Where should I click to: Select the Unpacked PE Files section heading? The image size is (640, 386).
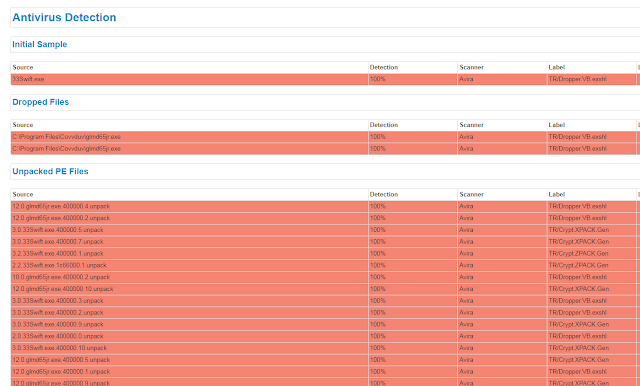tap(50, 171)
